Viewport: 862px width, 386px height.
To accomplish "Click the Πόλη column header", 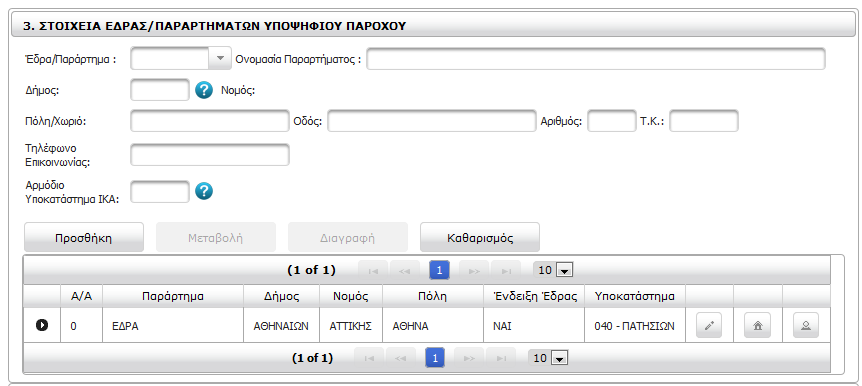I will (x=433, y=296).
